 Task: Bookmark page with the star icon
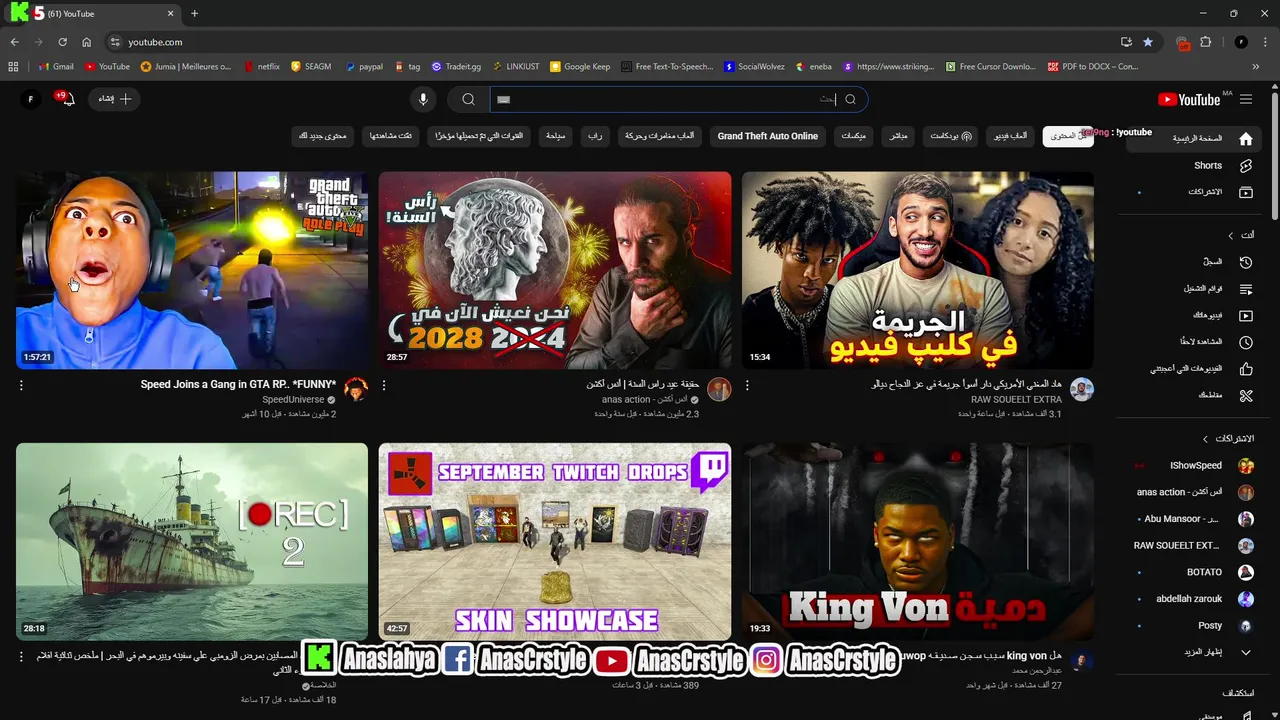[x=1148, y=42]
